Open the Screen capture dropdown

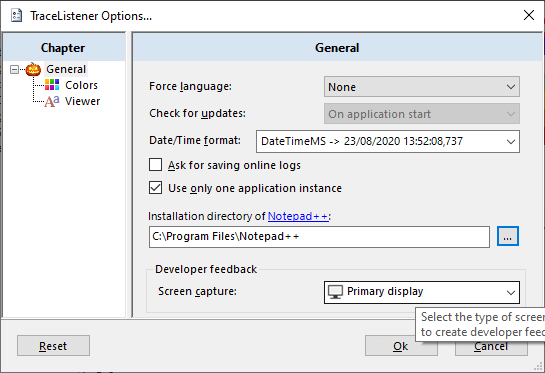(422, 292)
